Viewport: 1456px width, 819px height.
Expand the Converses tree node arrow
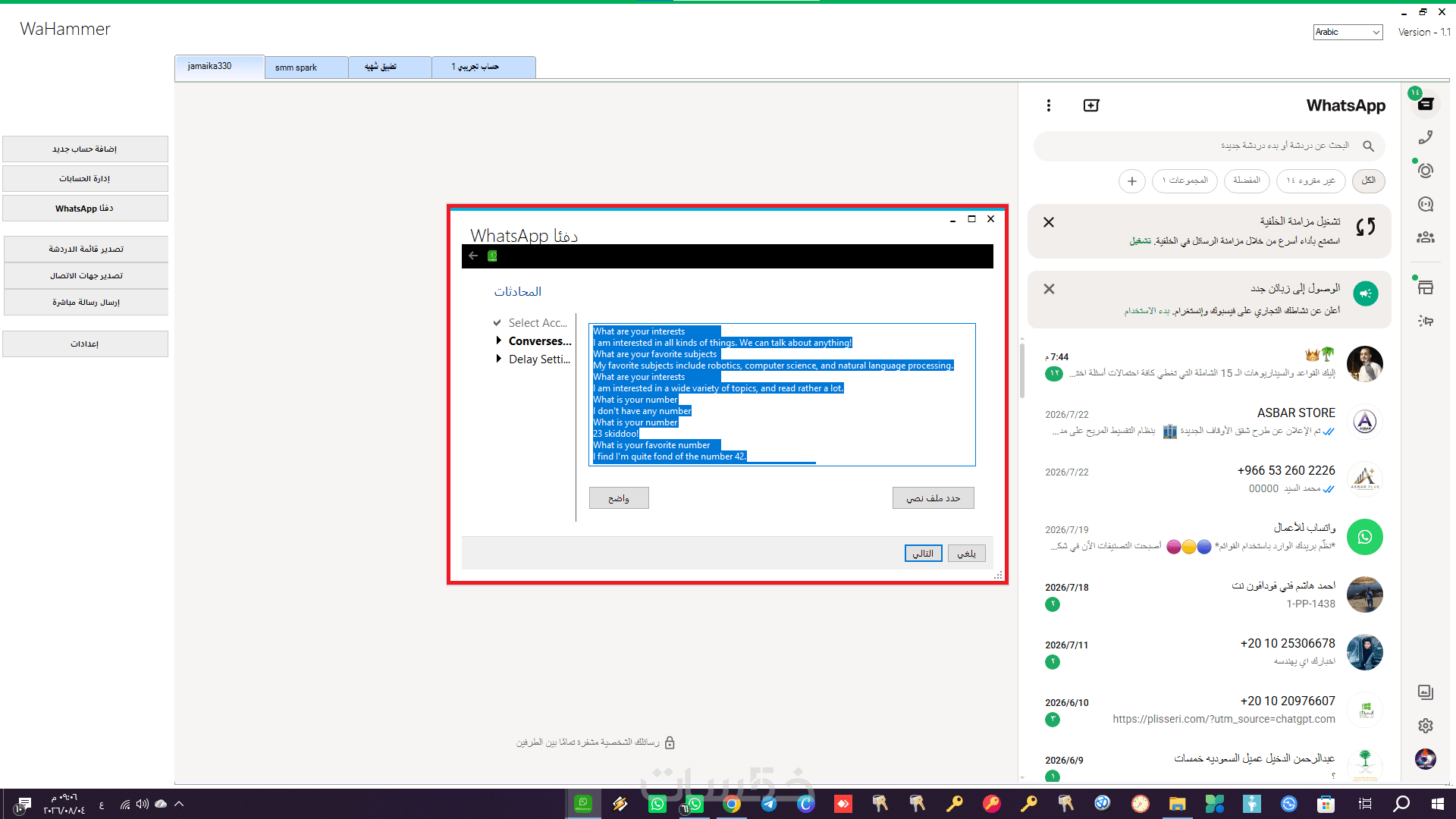coord(498,340)
